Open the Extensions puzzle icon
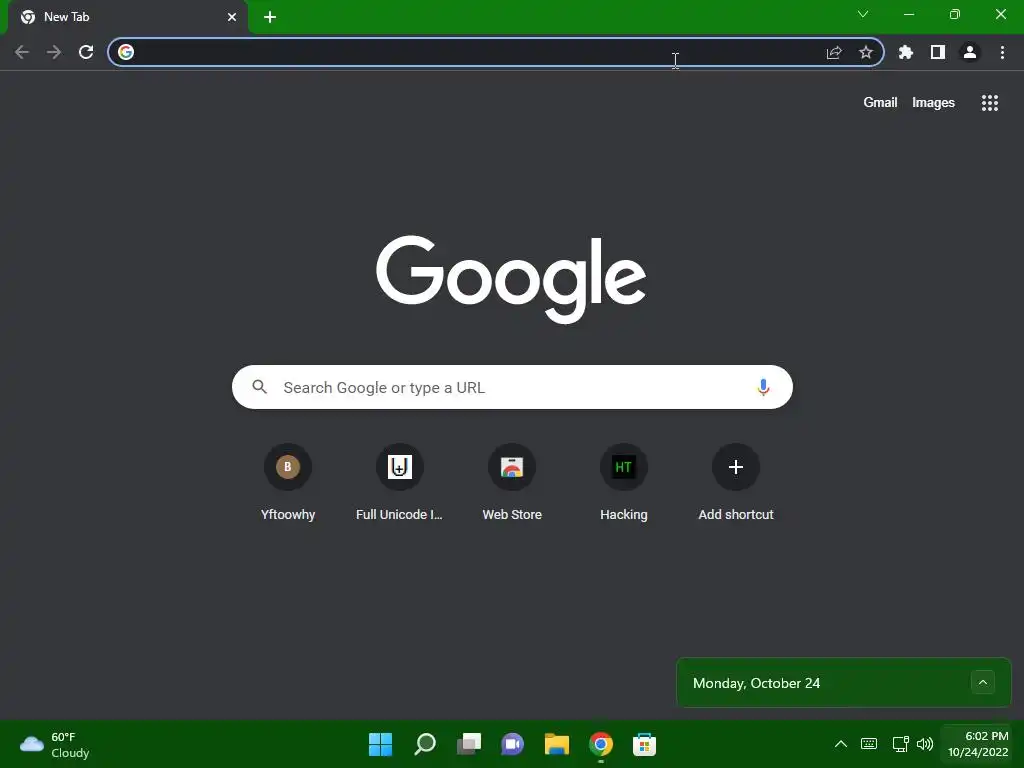 coord(906,52)
